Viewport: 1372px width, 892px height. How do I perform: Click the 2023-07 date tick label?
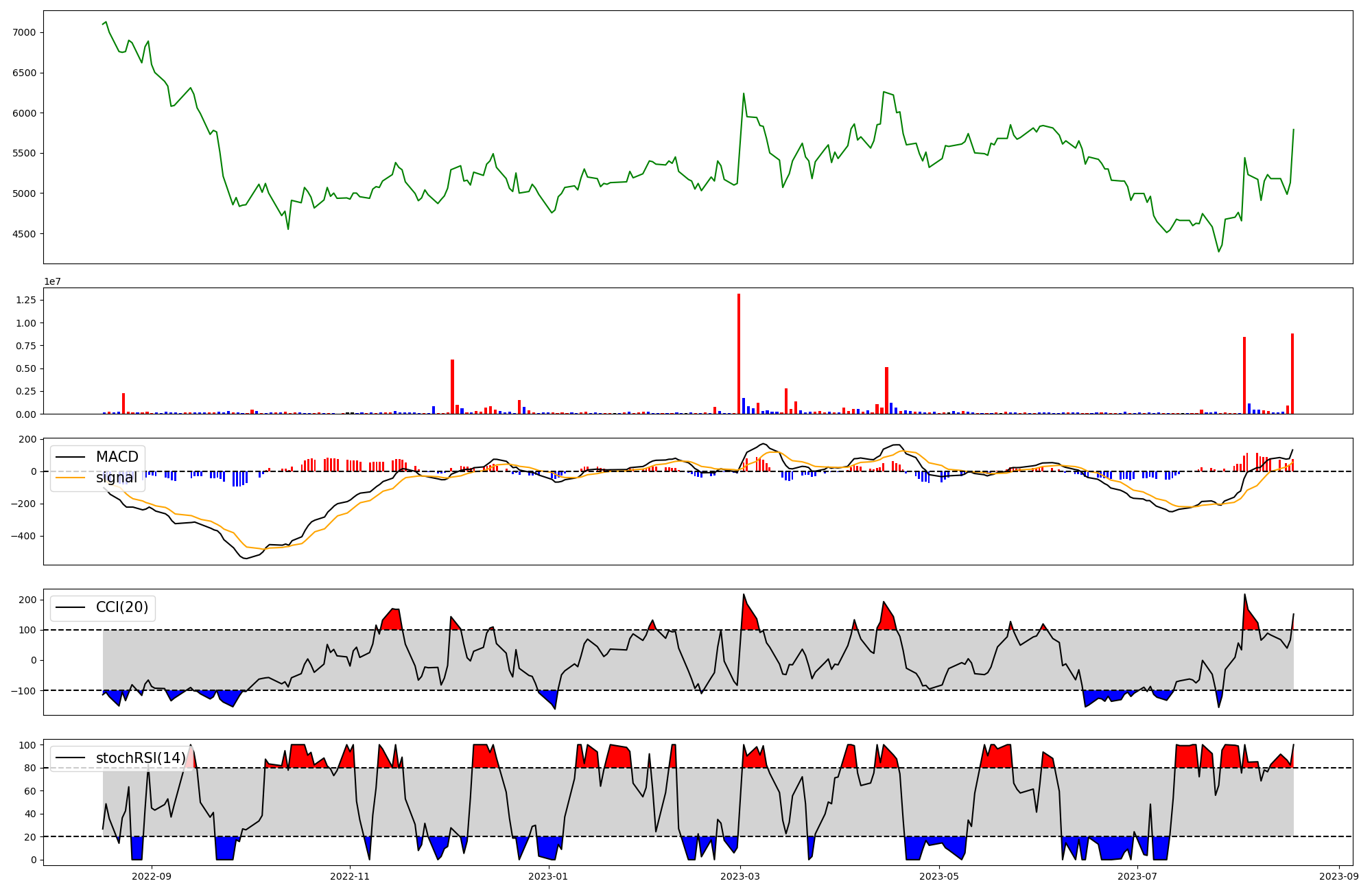pos(1137,876)
